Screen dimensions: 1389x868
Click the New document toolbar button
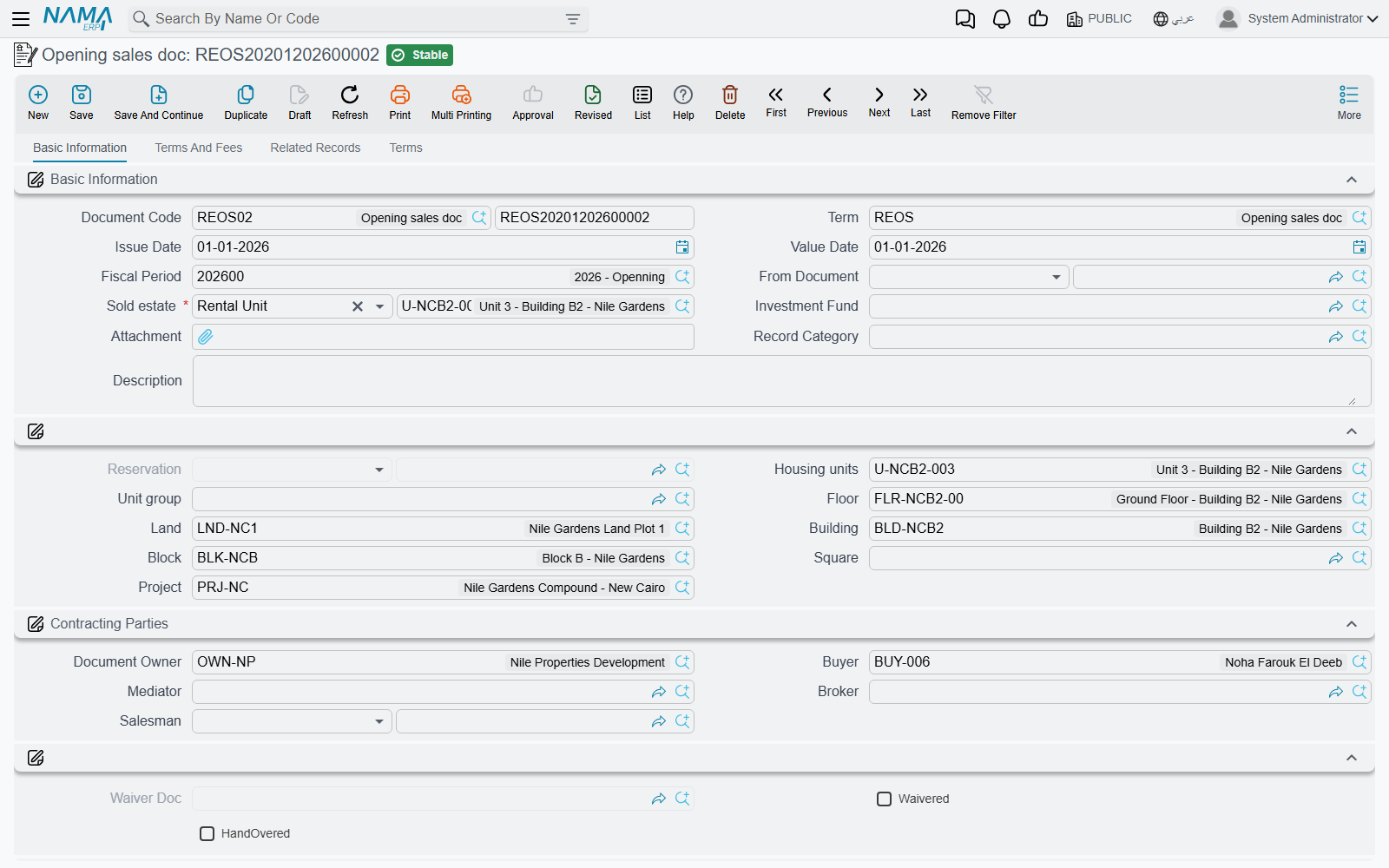pyautogui.click(x=38, y=102)
